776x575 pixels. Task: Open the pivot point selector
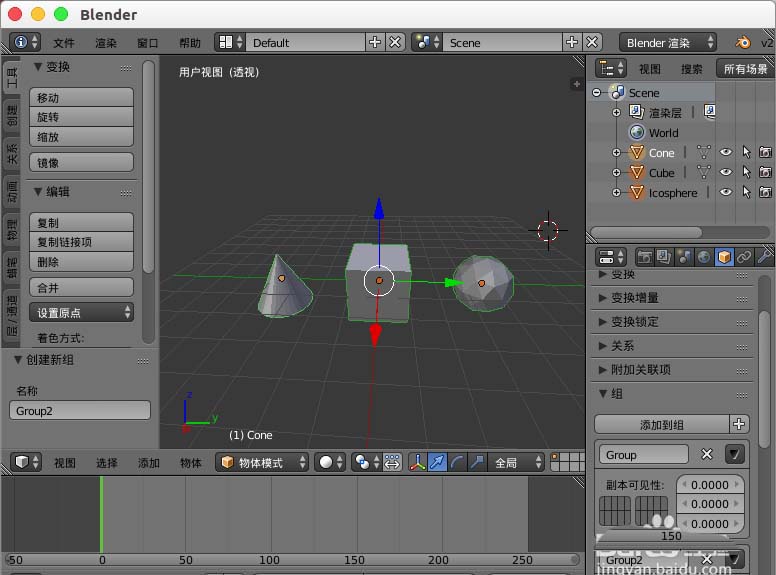367,462
